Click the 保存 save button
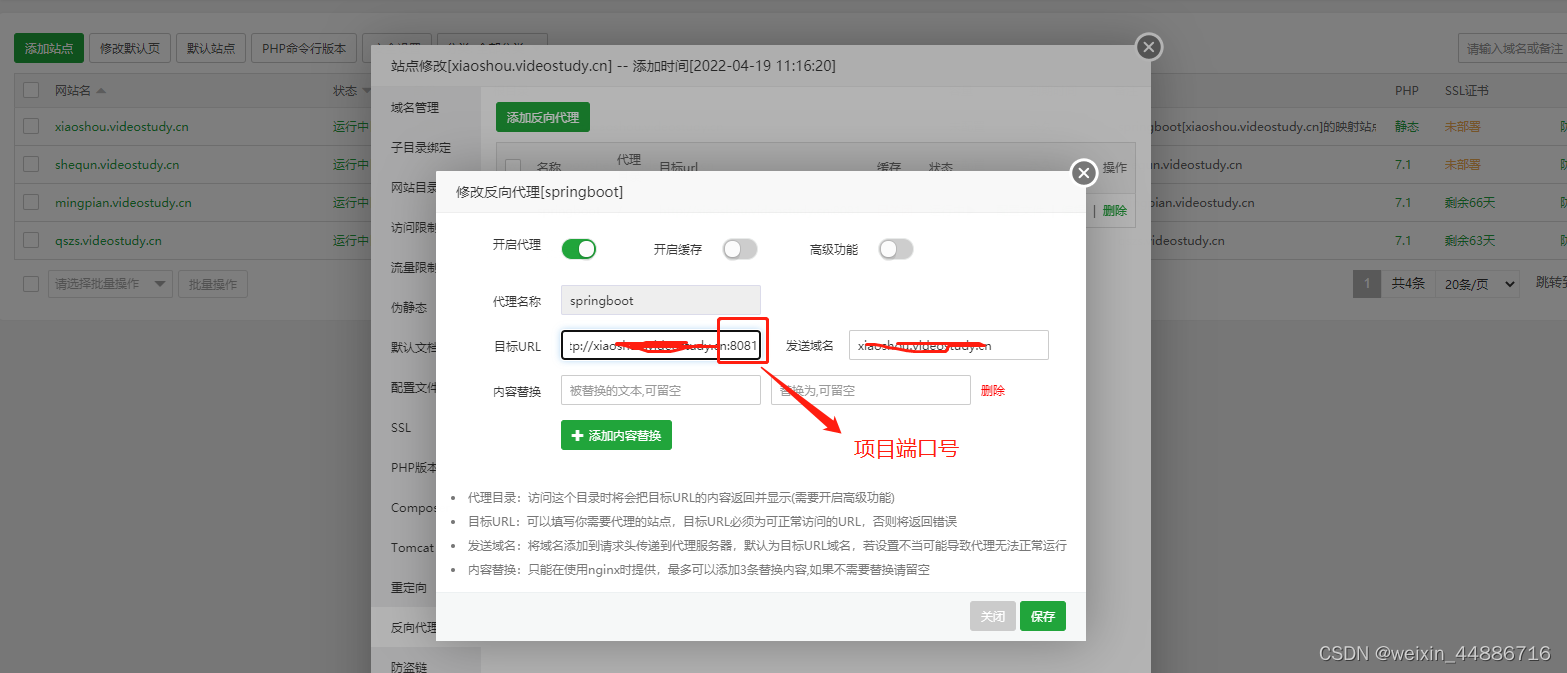 [x=1042, y=616]
